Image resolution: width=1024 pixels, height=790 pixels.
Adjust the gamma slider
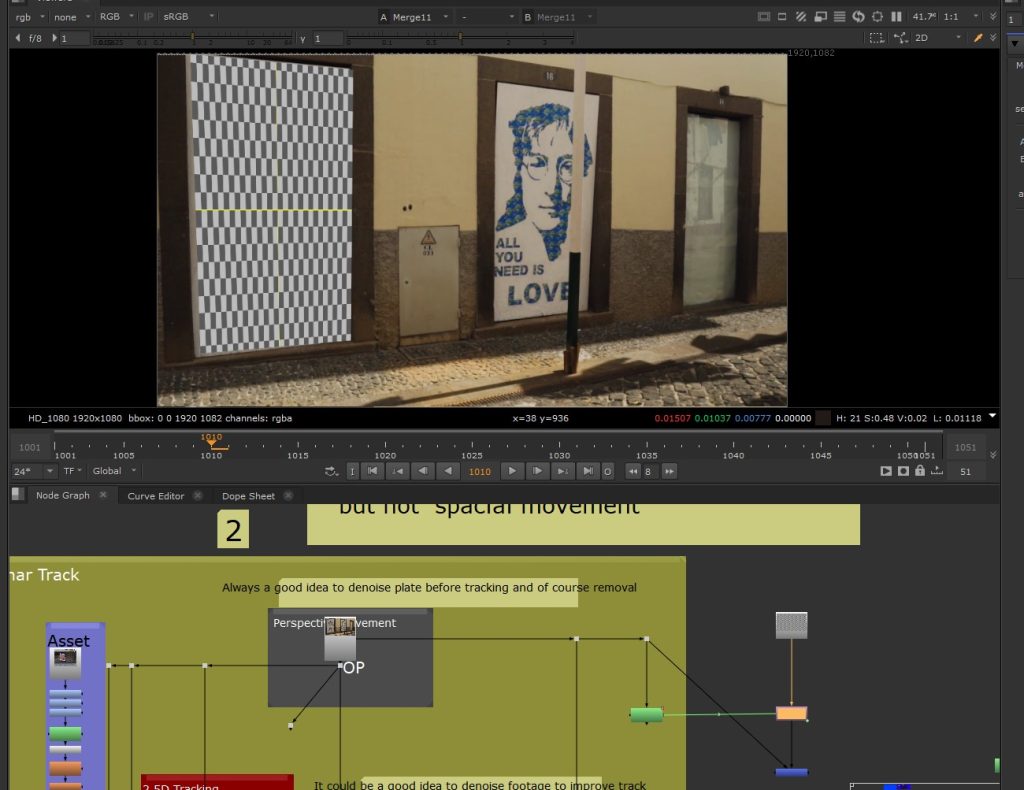click(460, 39)
